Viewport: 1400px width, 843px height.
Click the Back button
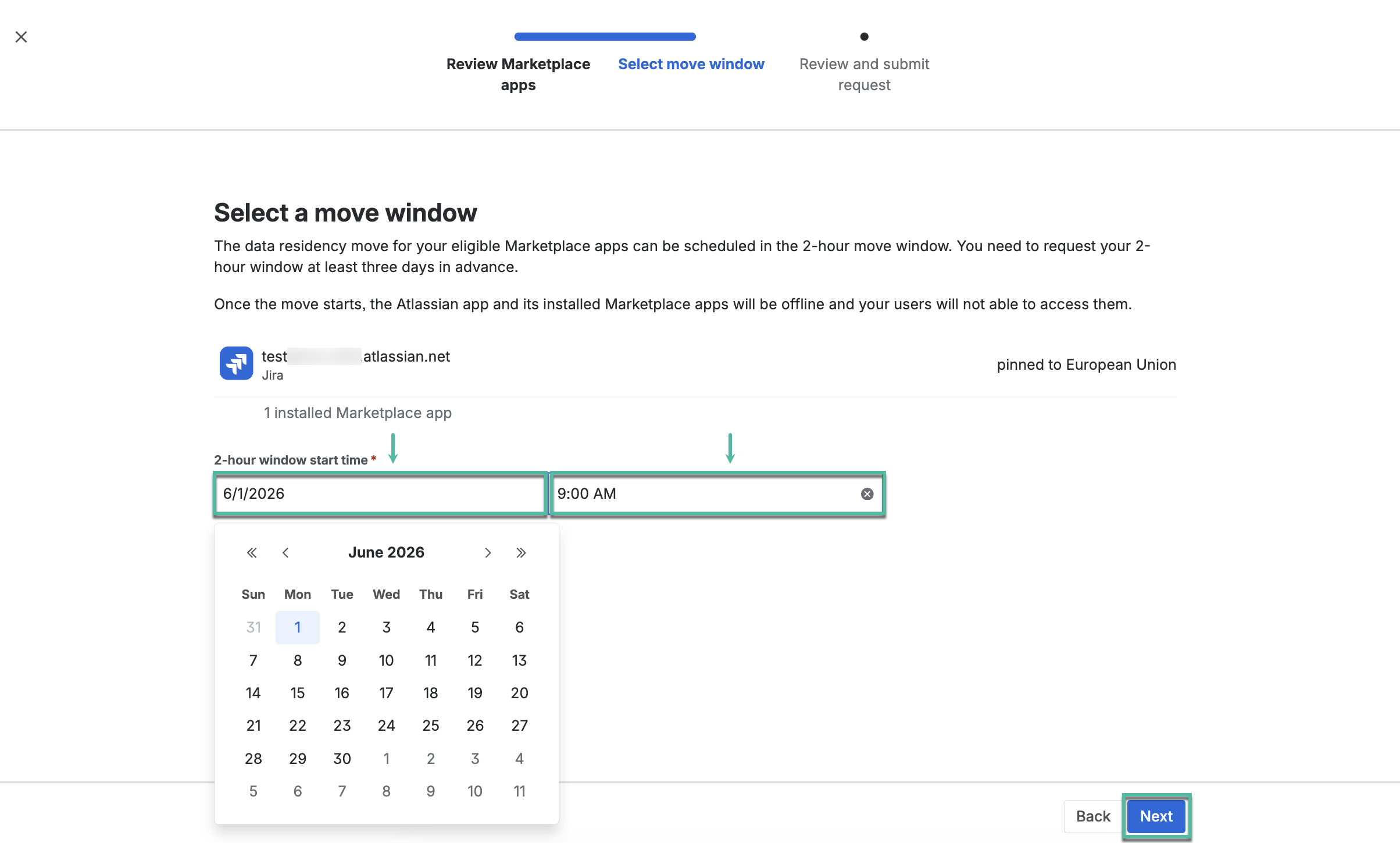click(x=1093, y=816)
